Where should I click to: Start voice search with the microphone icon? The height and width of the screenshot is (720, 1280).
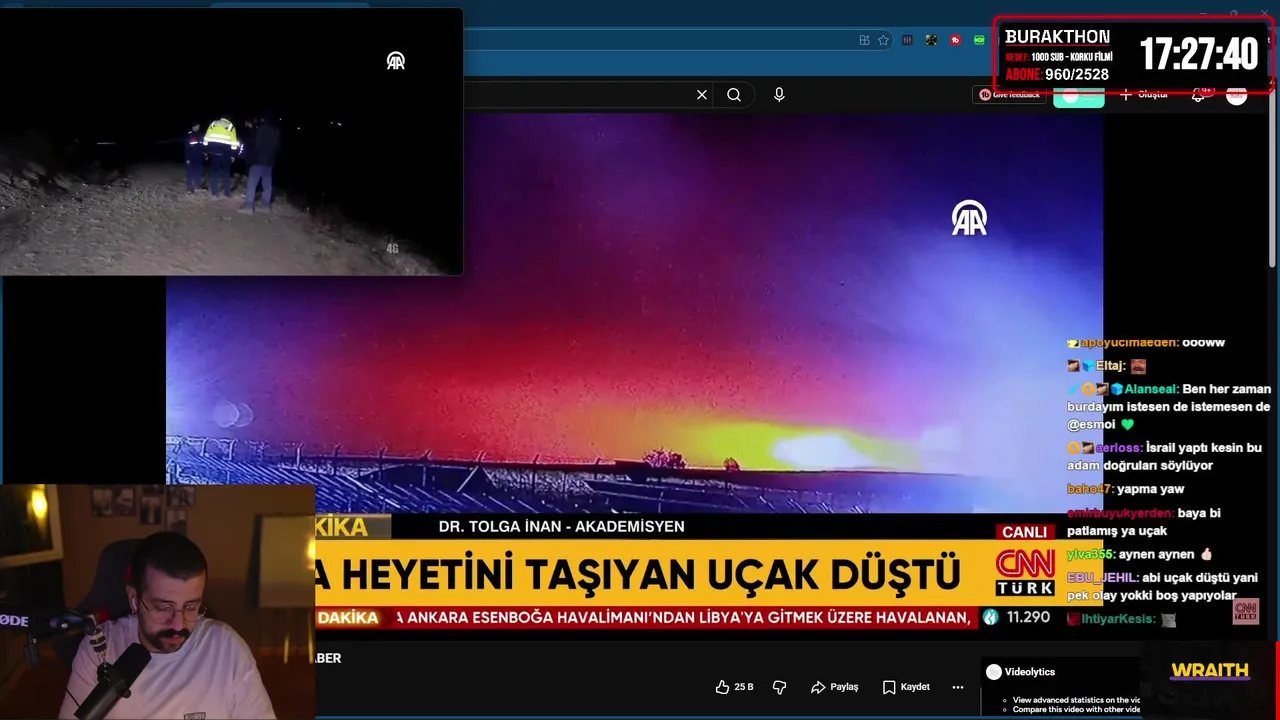[x=779, y=95]
